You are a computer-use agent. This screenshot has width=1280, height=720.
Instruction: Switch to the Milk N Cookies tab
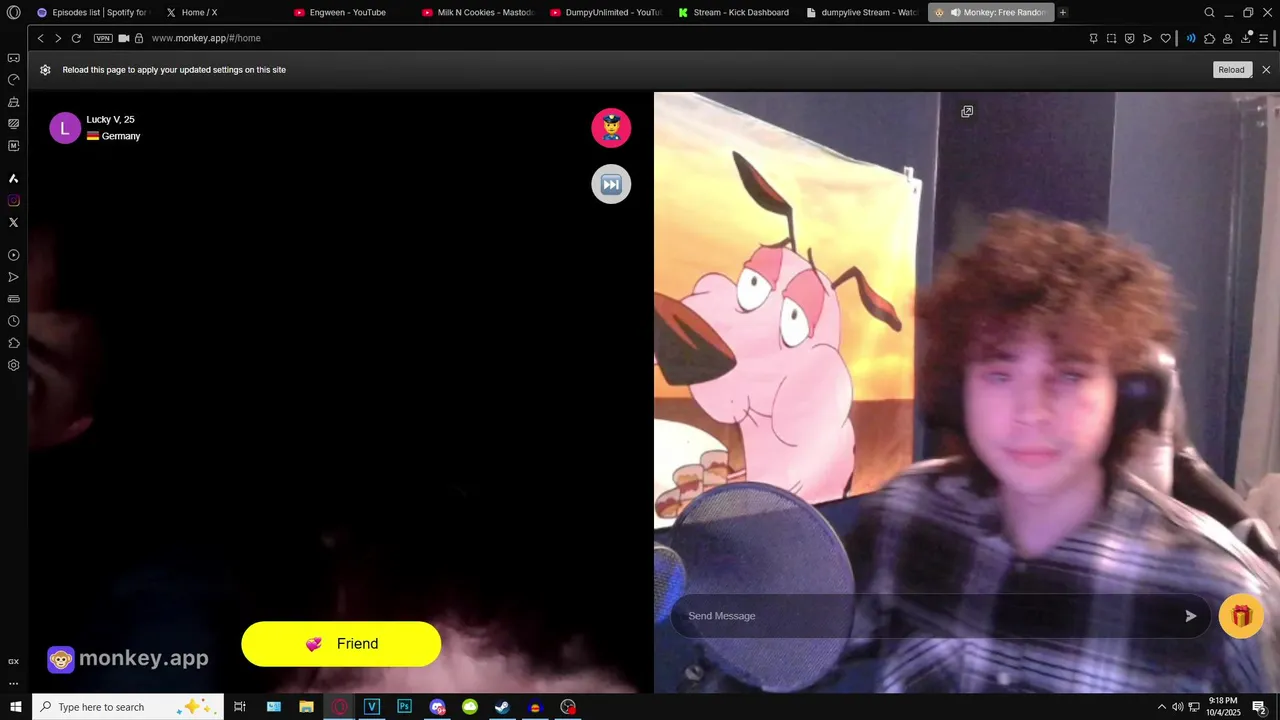(x=478, y=12)
